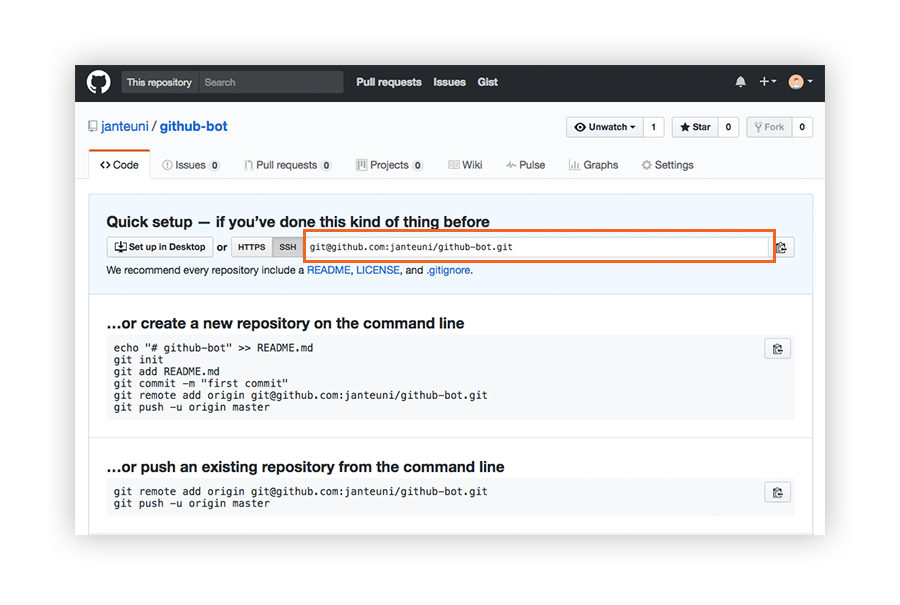Switch to the Pull requests 0 tab
The height and width of the screenshot is (605, 900).
pos(288,165)
